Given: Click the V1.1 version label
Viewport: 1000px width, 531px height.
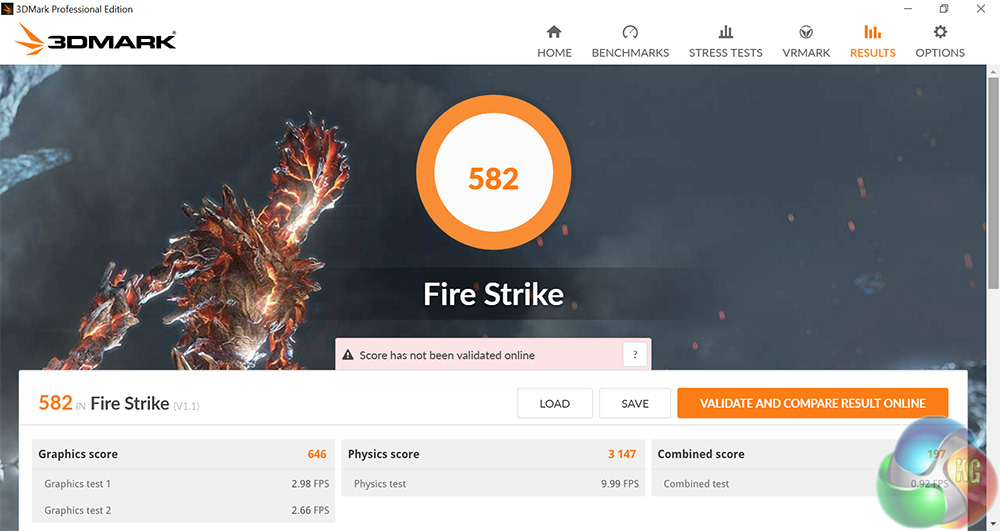Looking at the screenshot, I should (x=186, y=406).
